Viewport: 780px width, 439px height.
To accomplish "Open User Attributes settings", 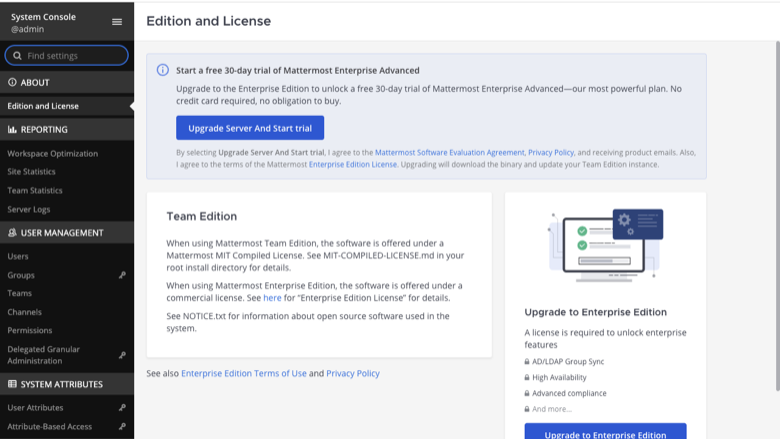I will pyautogui.click(x=35, y=408).
